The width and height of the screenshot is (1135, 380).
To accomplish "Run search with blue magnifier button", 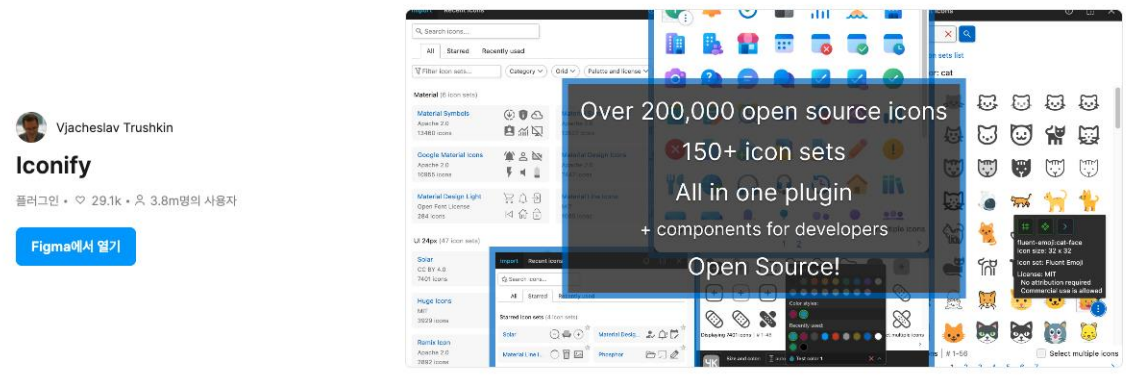I will click(x=967, y=33).
